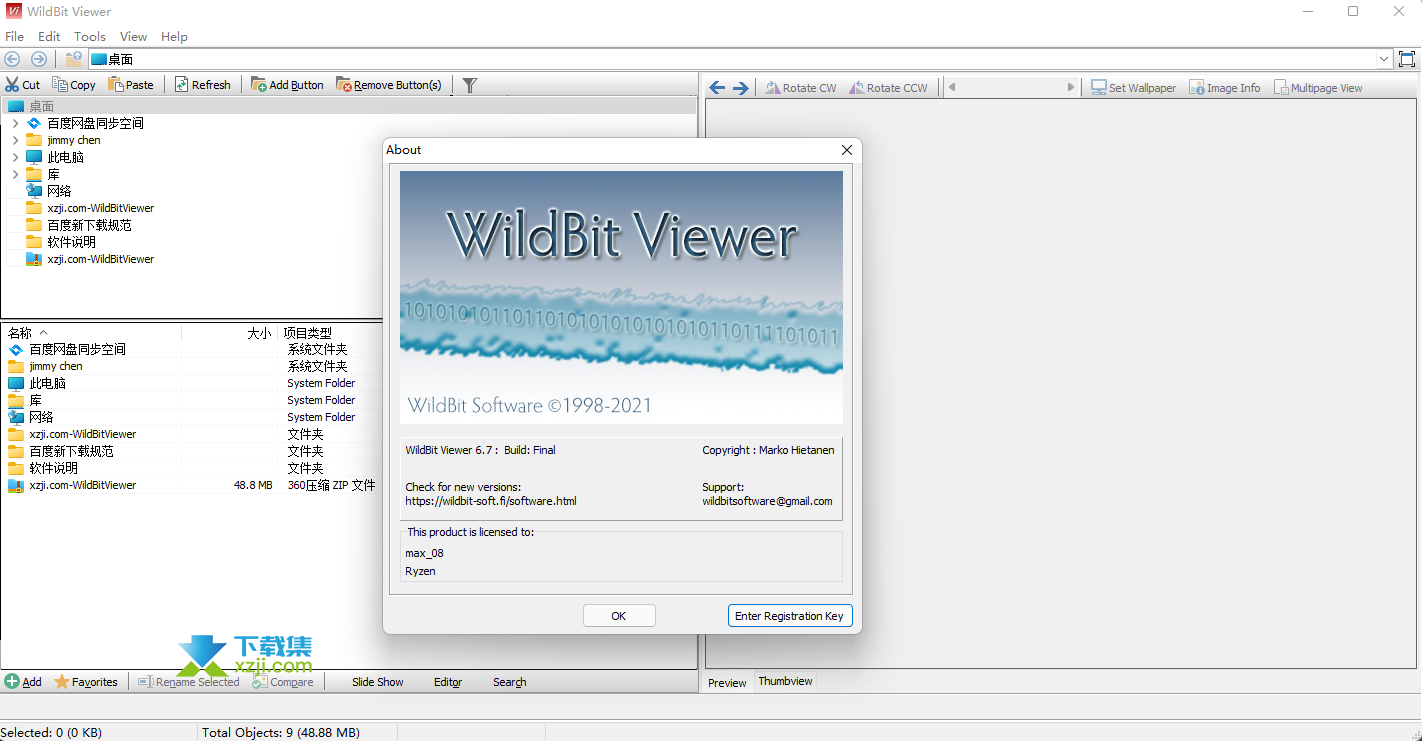Click the 名称 column header sort arrow

pos(43,332)
